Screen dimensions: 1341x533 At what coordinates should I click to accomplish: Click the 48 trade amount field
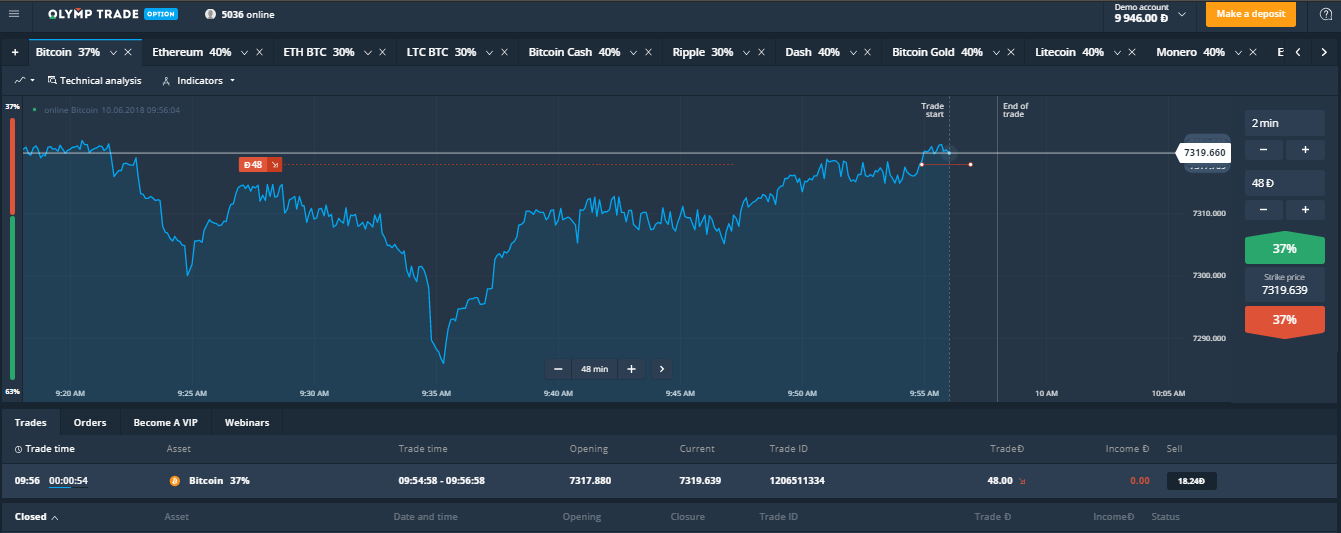1285,183
